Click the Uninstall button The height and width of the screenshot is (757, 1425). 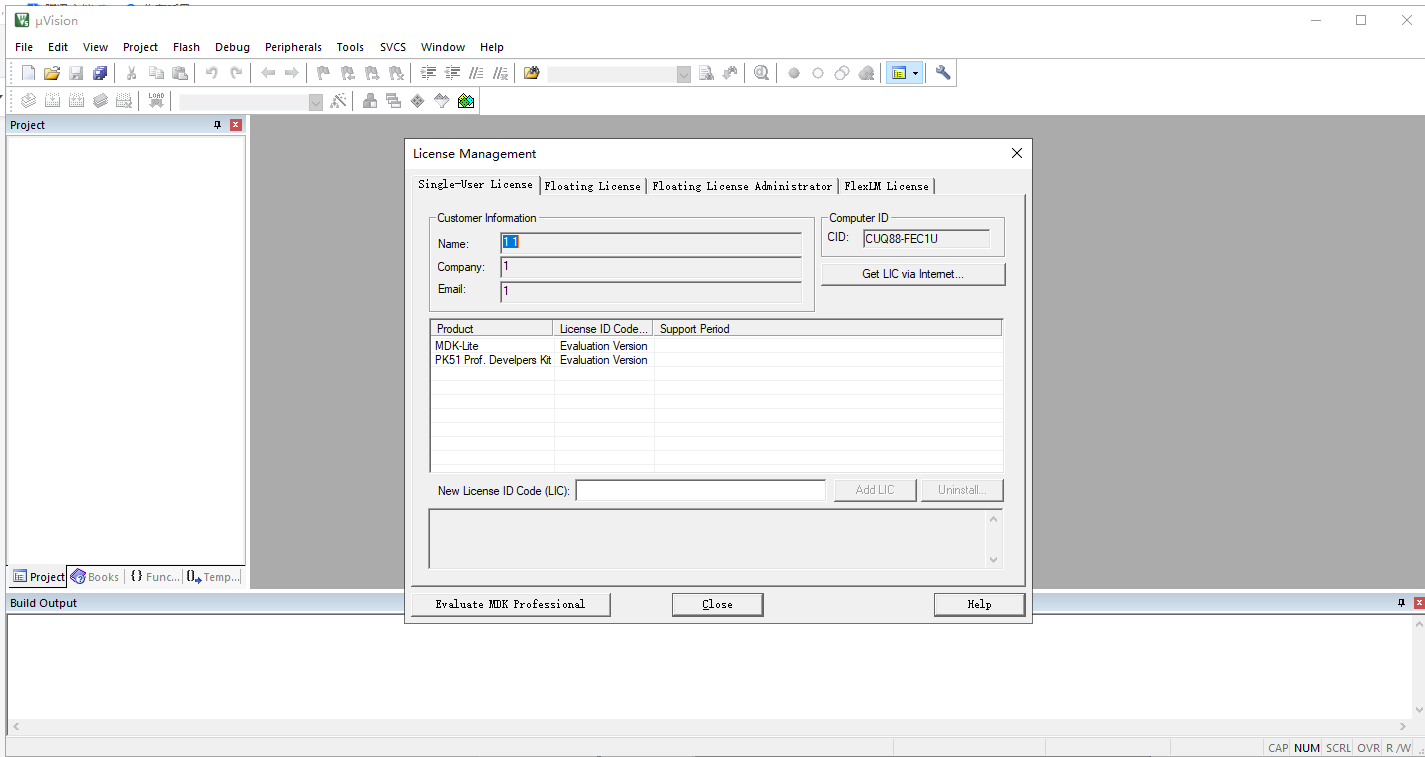point(962,490)
